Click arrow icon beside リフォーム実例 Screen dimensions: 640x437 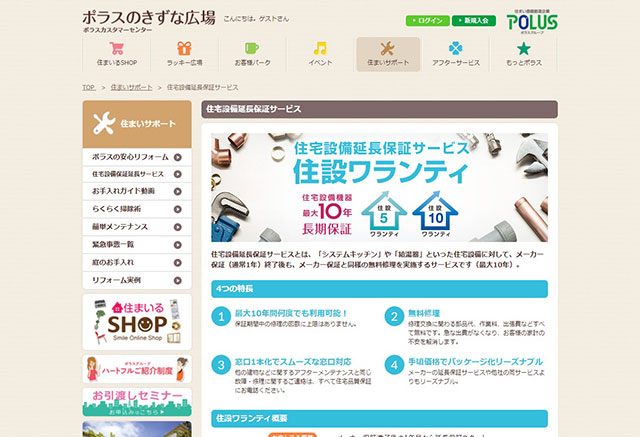[178, 281]
